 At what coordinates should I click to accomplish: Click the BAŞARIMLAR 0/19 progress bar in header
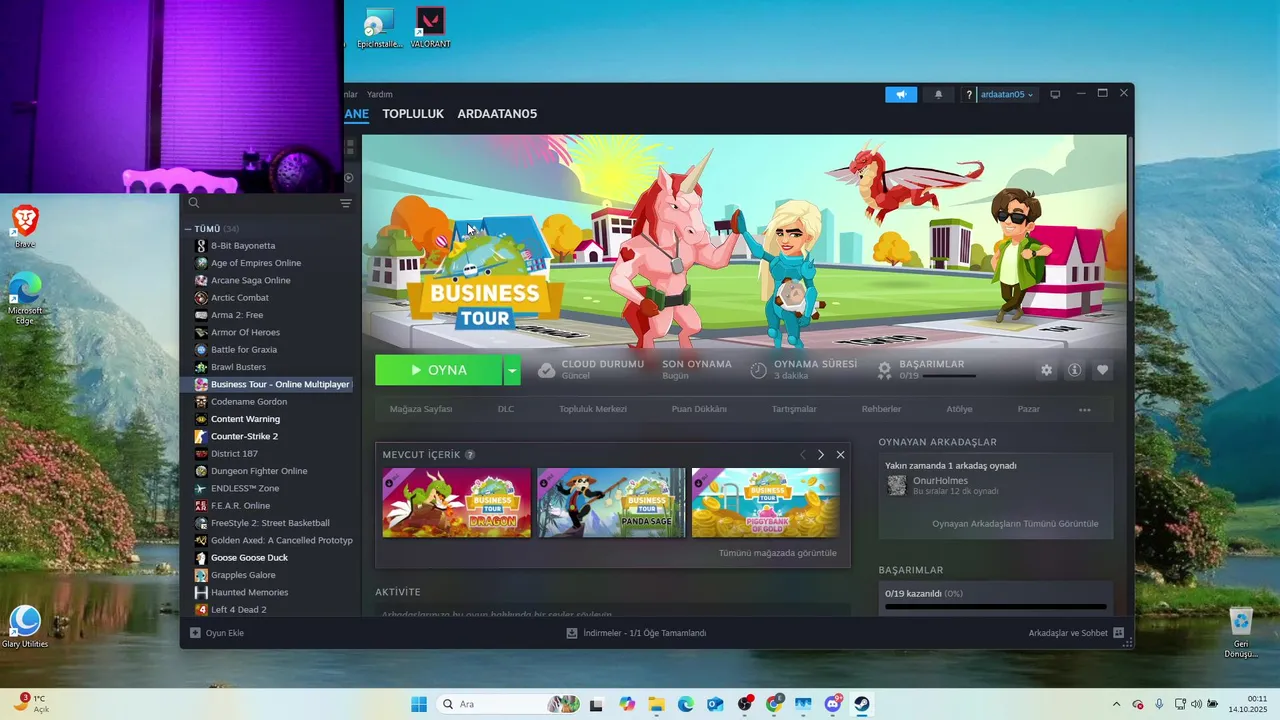pos(949,376)
